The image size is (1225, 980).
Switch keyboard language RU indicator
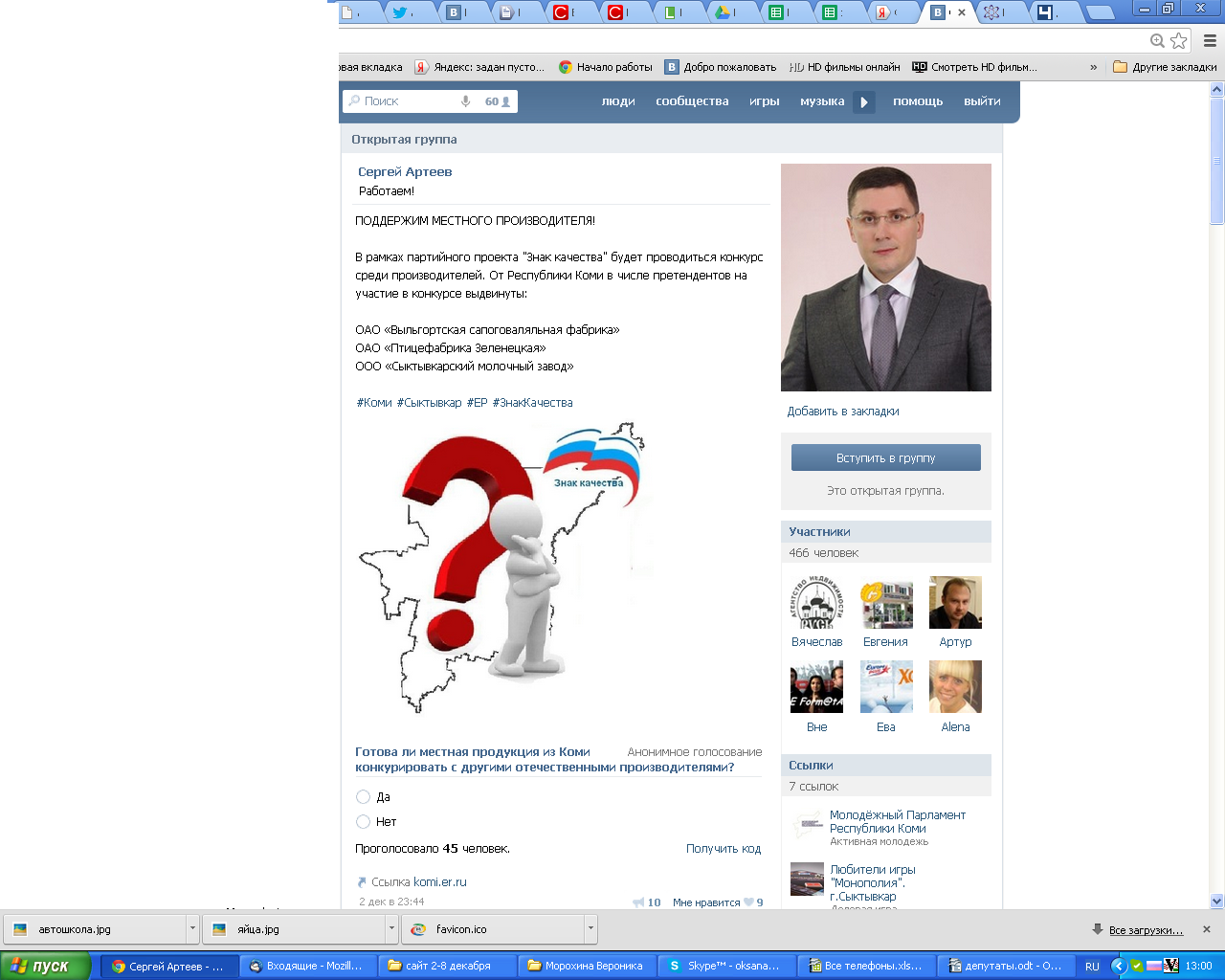(1092, 967)
